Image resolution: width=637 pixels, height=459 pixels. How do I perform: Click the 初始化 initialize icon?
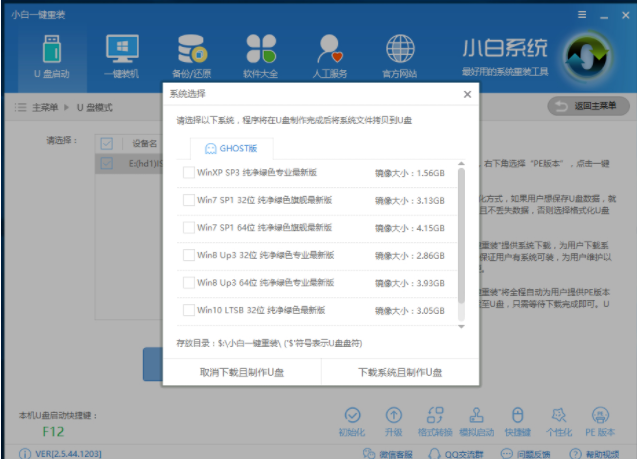click(350, 415)
